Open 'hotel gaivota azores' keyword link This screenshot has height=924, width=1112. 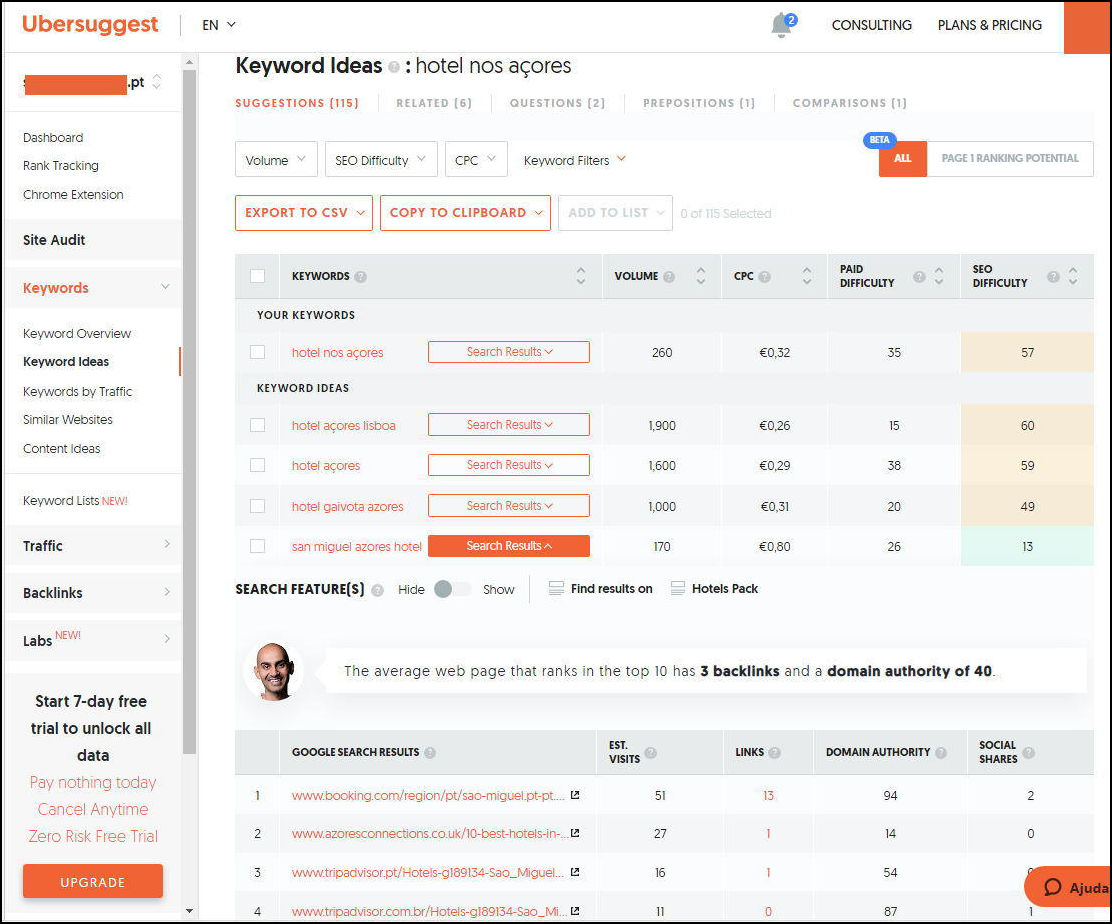[x=348, y=506]
